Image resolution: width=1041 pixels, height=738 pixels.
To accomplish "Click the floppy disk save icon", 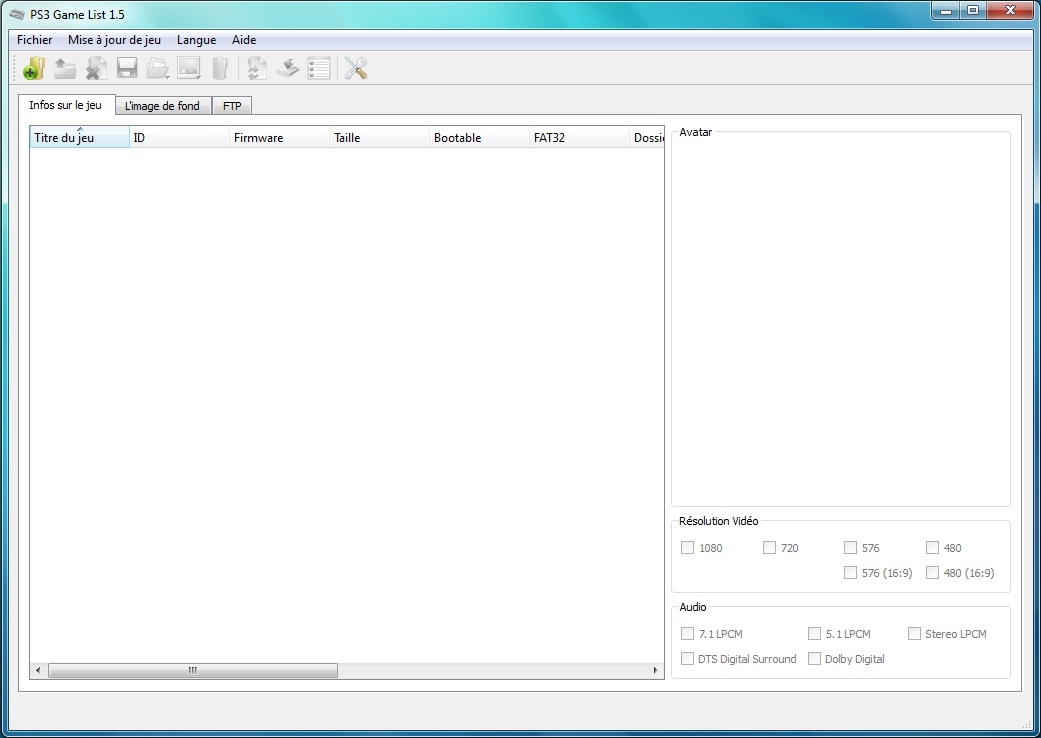I will pos(127,68).
